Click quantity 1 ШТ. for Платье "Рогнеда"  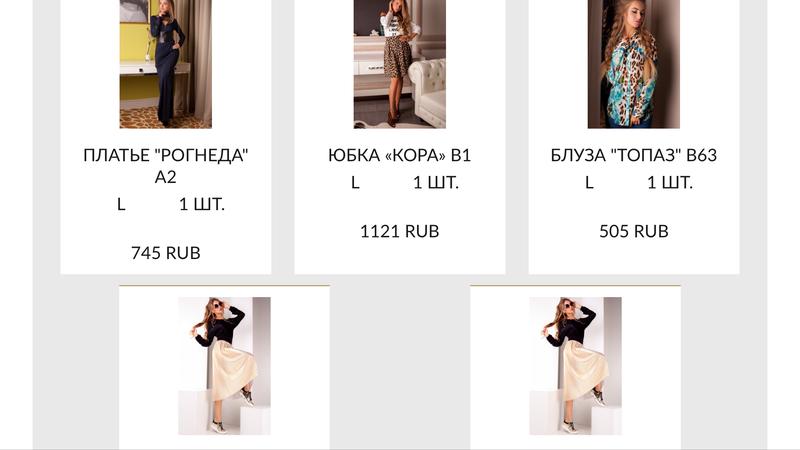point(202,205)
